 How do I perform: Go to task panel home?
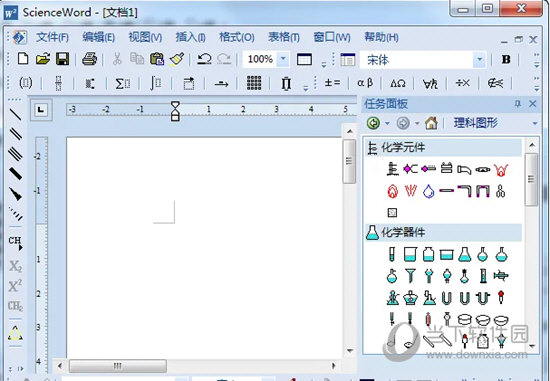(x=431, y=123)
